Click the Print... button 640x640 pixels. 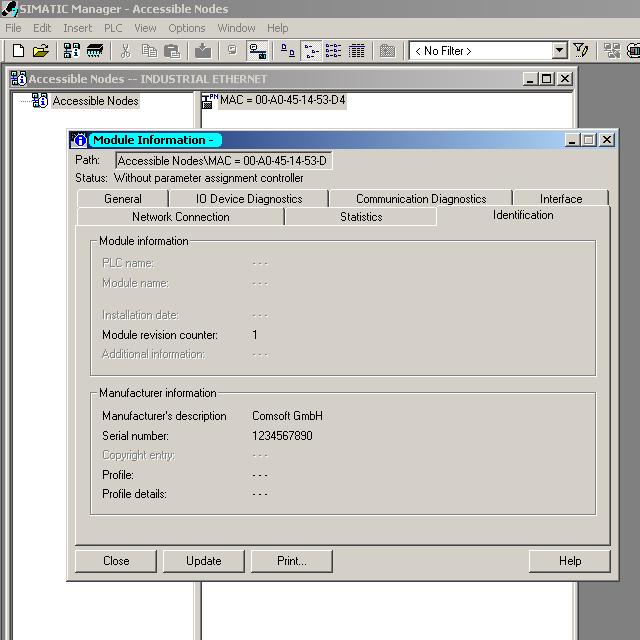291,561
